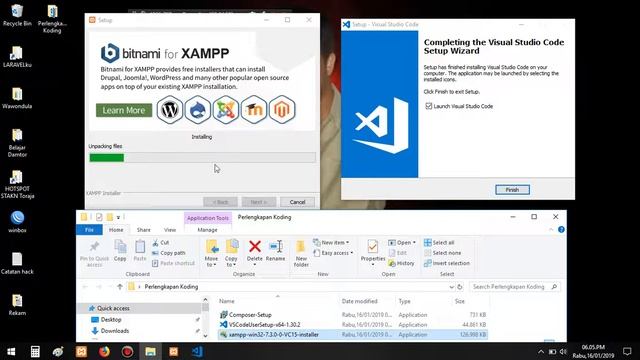Screen dimensions: 640x360
Task: Open Firefox from the taskbar
Action: coord(104,351)
